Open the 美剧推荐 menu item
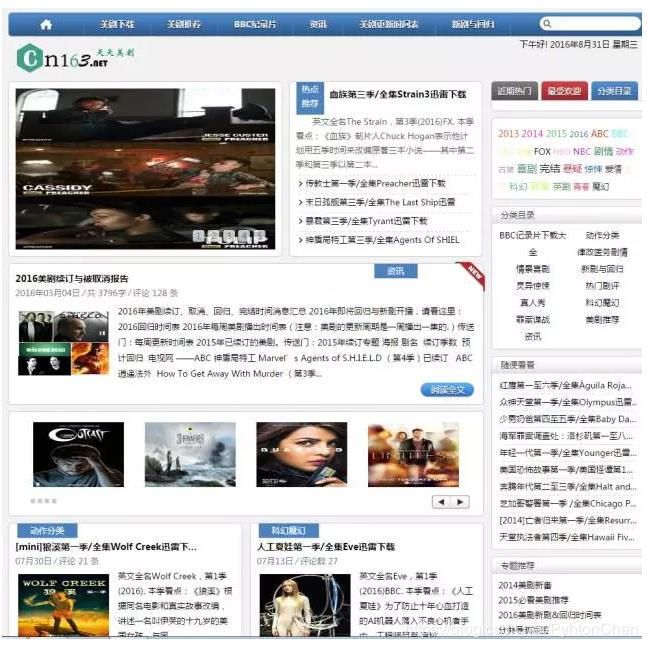647x648 pixels. pyautogui.click(x=184, y=24)
